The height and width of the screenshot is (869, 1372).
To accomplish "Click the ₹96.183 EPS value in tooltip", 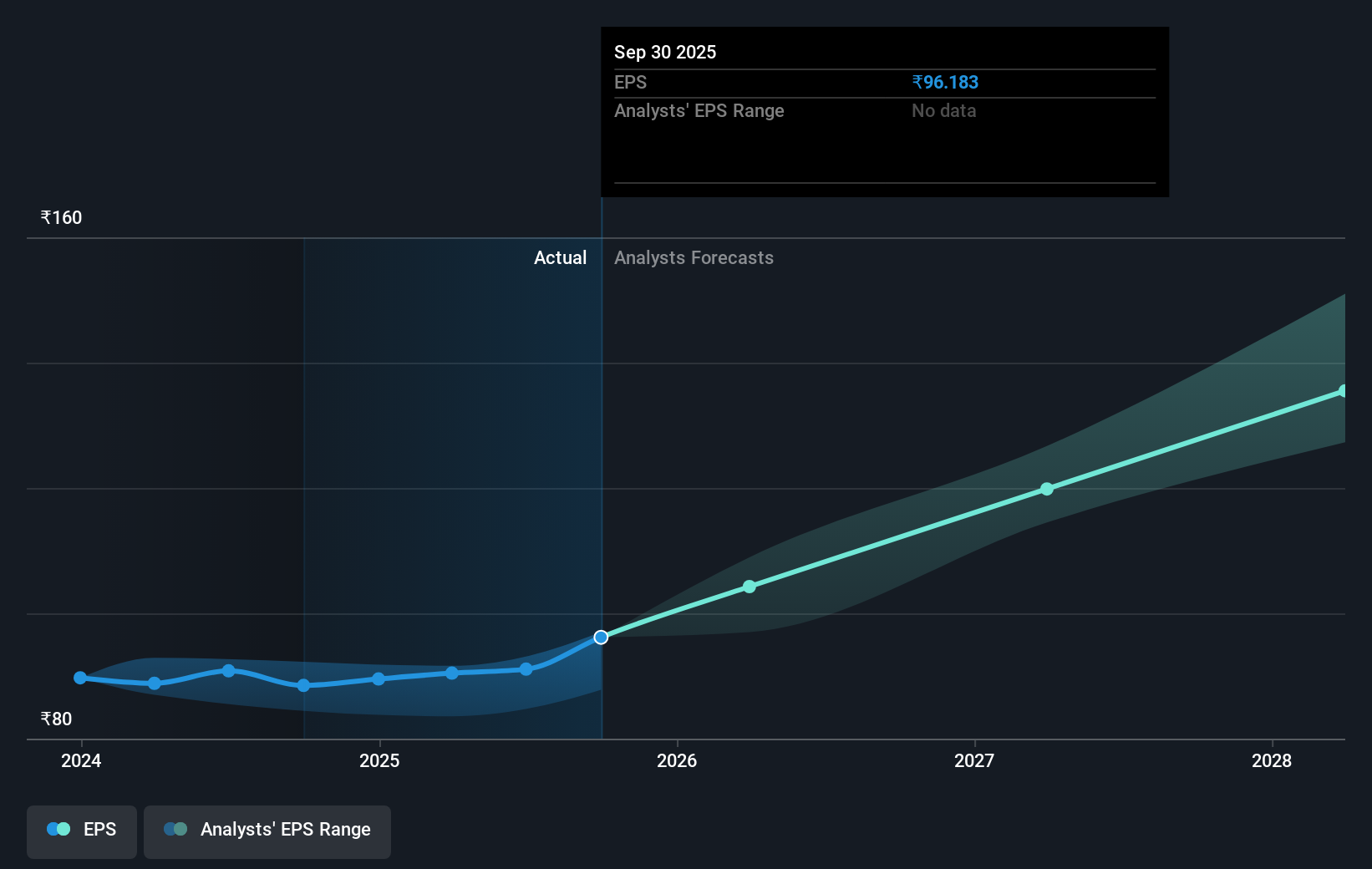I will [945, 82].
